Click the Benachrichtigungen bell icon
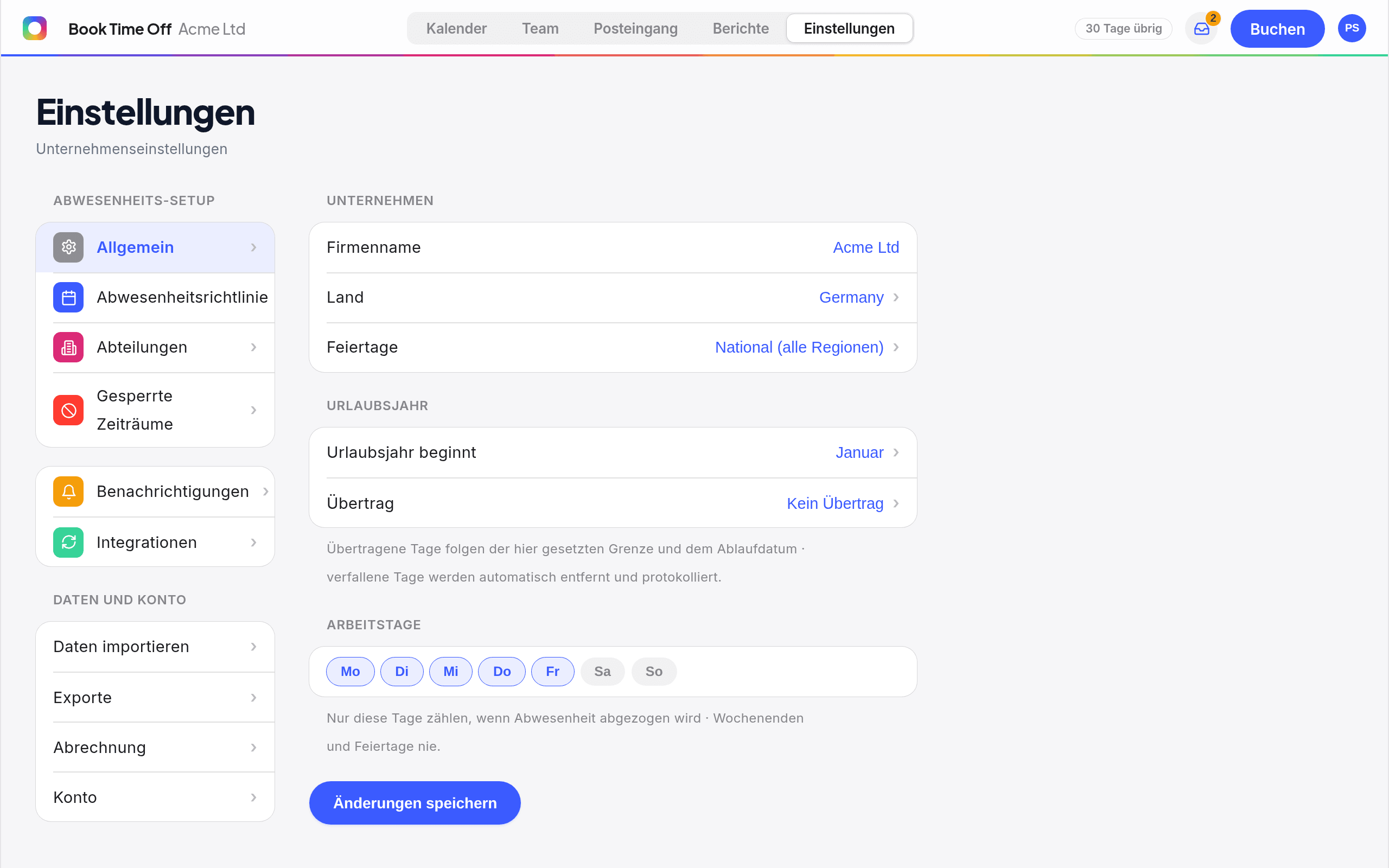Screen dimensions: 1389x868 pos(68,492)
